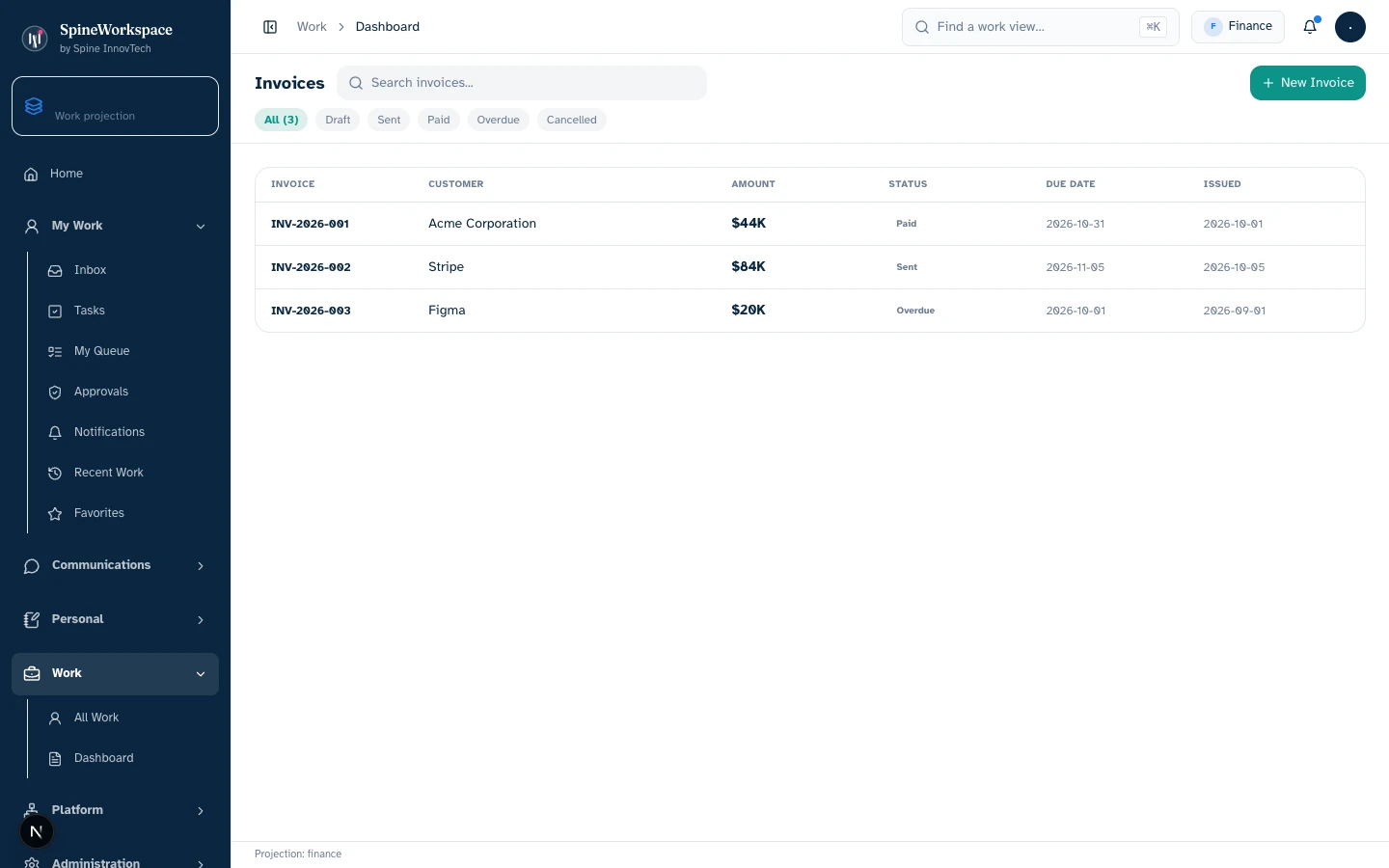The width and height of the screenshot is (1389, 868).
Task: Open Favorites in sidebar
Action: click(127, 513)
